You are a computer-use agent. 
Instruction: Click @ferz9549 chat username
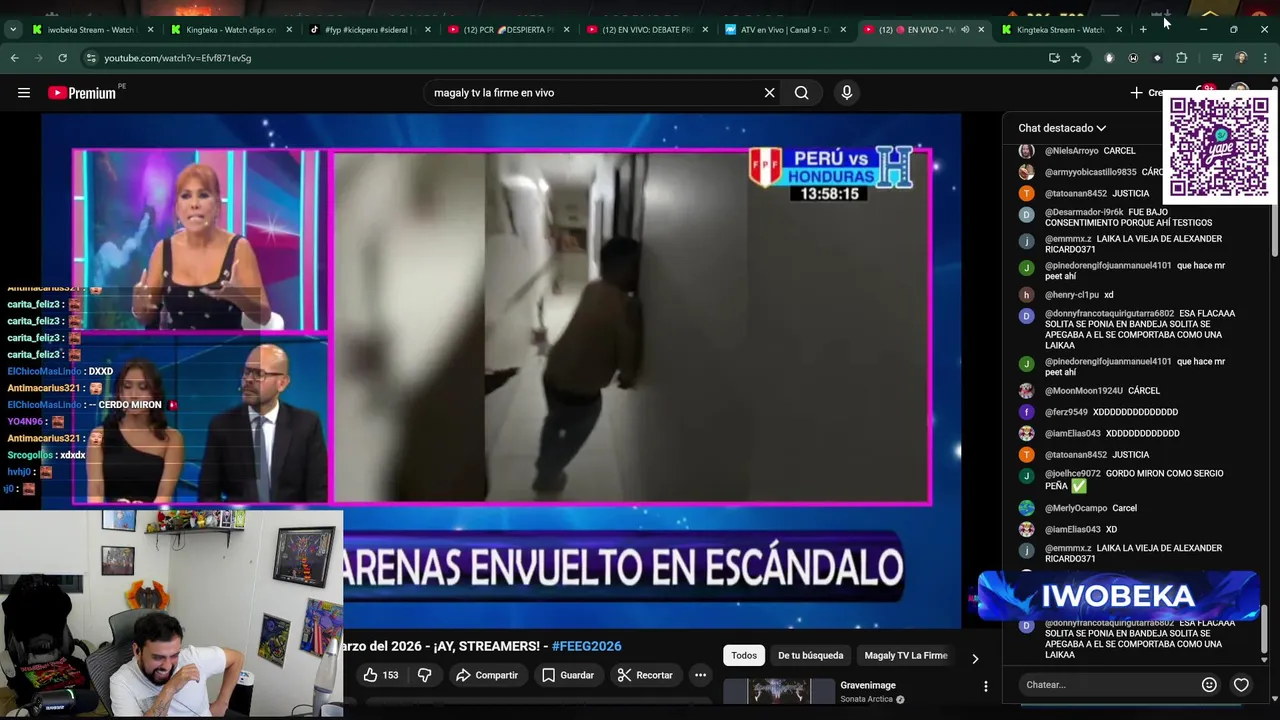tap(1066, 412)
